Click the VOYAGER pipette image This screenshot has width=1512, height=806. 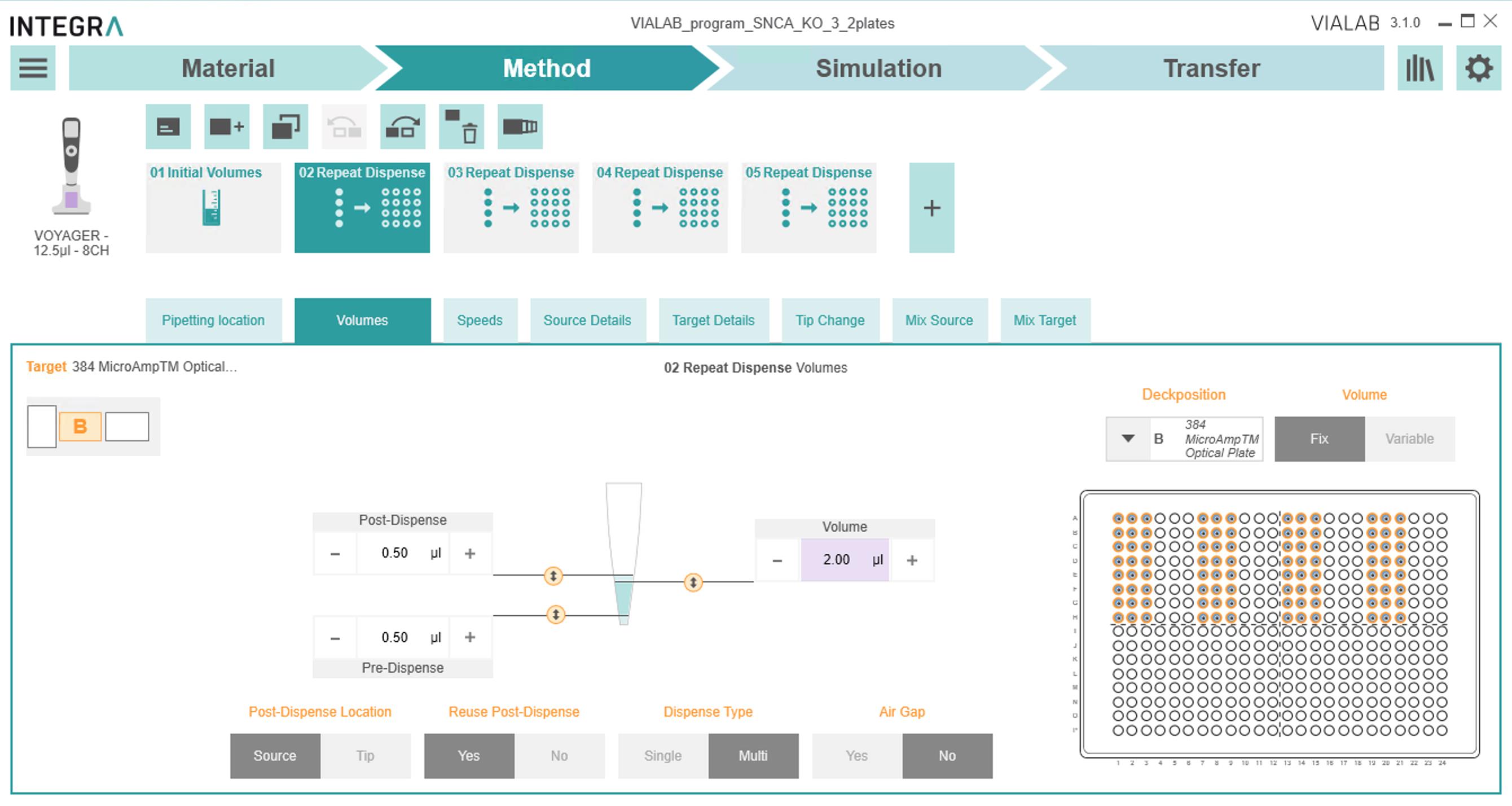point(71,166)
